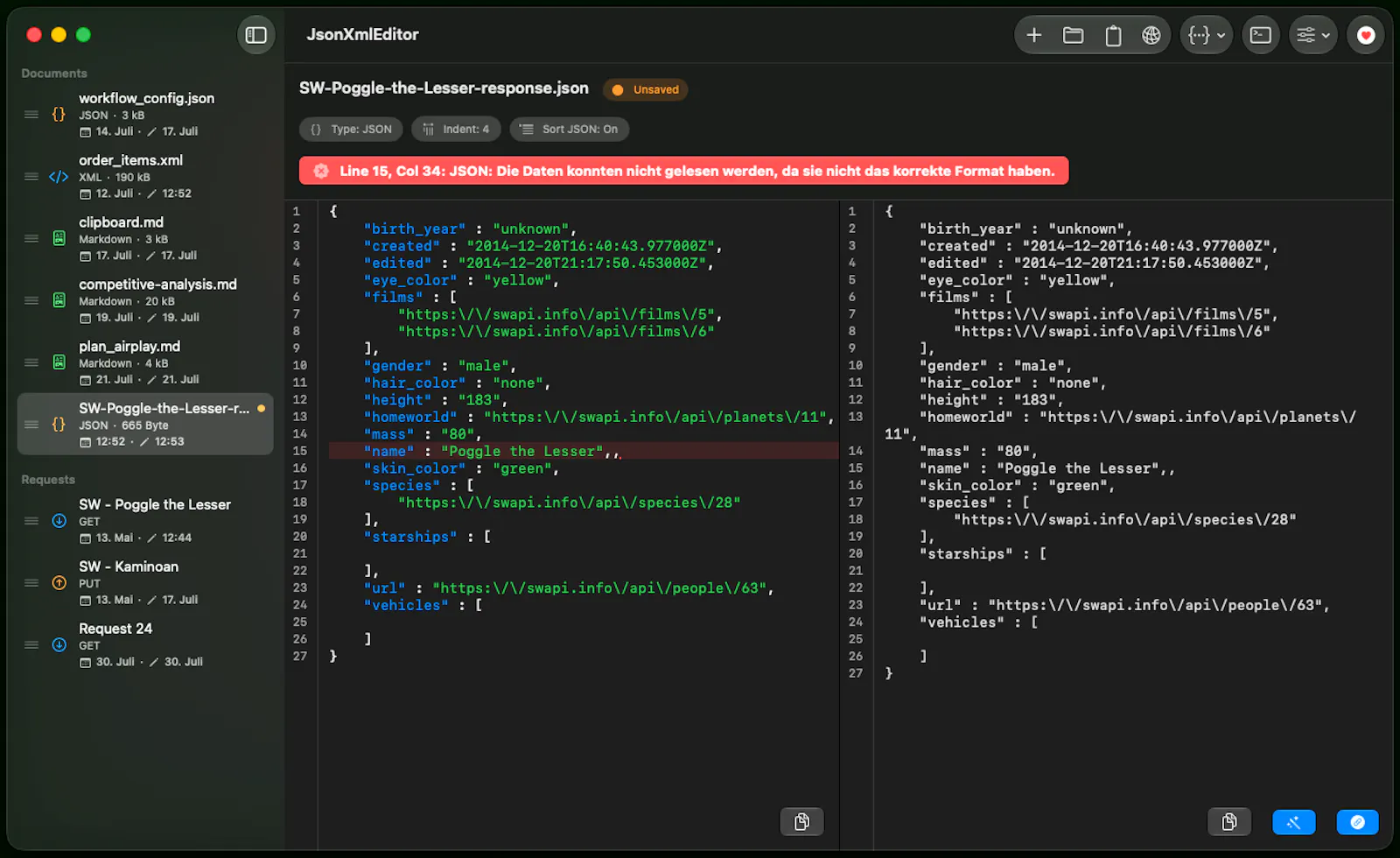1400x858 pixels.
Task: Open Request 24 in sidebar
Action: click(145, 645)
